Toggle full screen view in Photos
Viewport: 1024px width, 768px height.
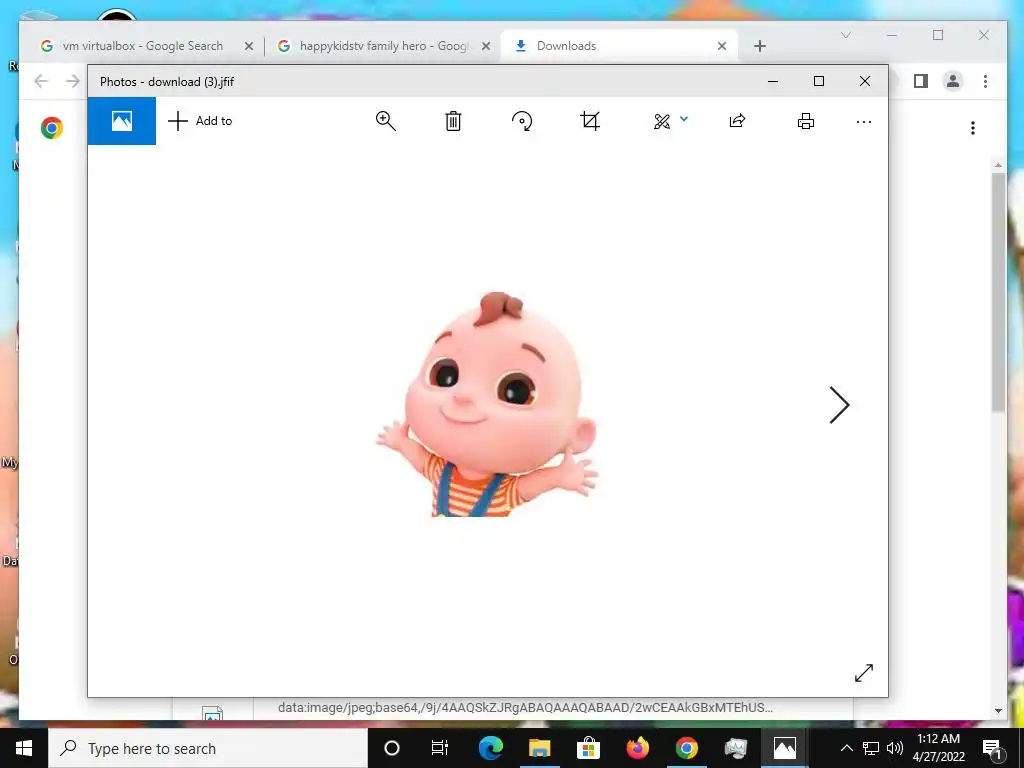coord(863,673)
